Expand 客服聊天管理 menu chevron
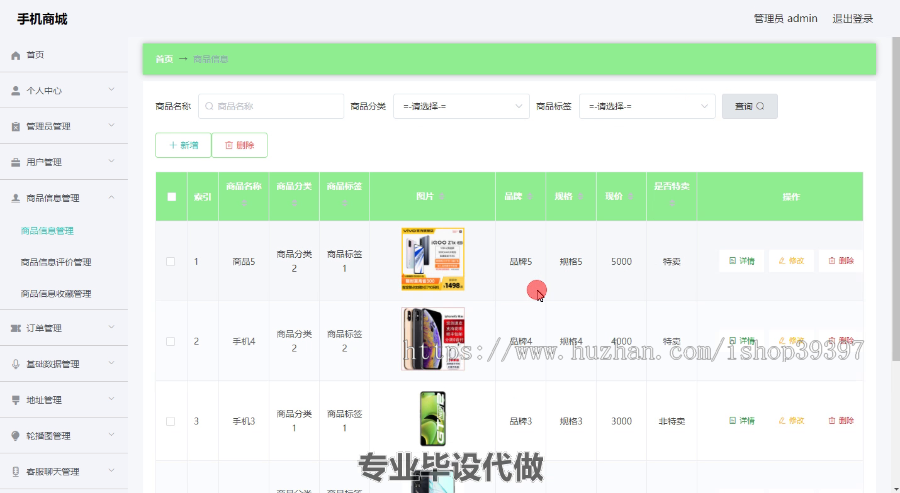The image size is (900, 493). click(111, 471)
